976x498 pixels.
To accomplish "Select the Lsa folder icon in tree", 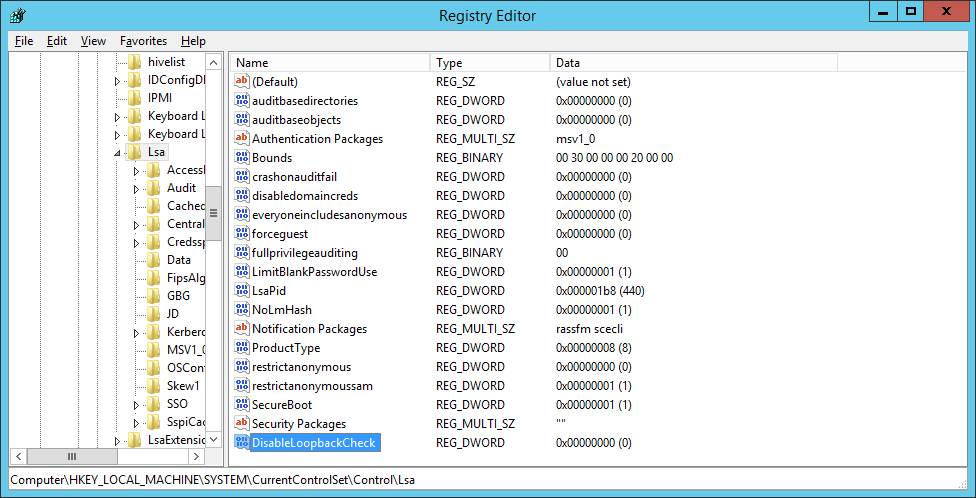I will tap(135, 152).
